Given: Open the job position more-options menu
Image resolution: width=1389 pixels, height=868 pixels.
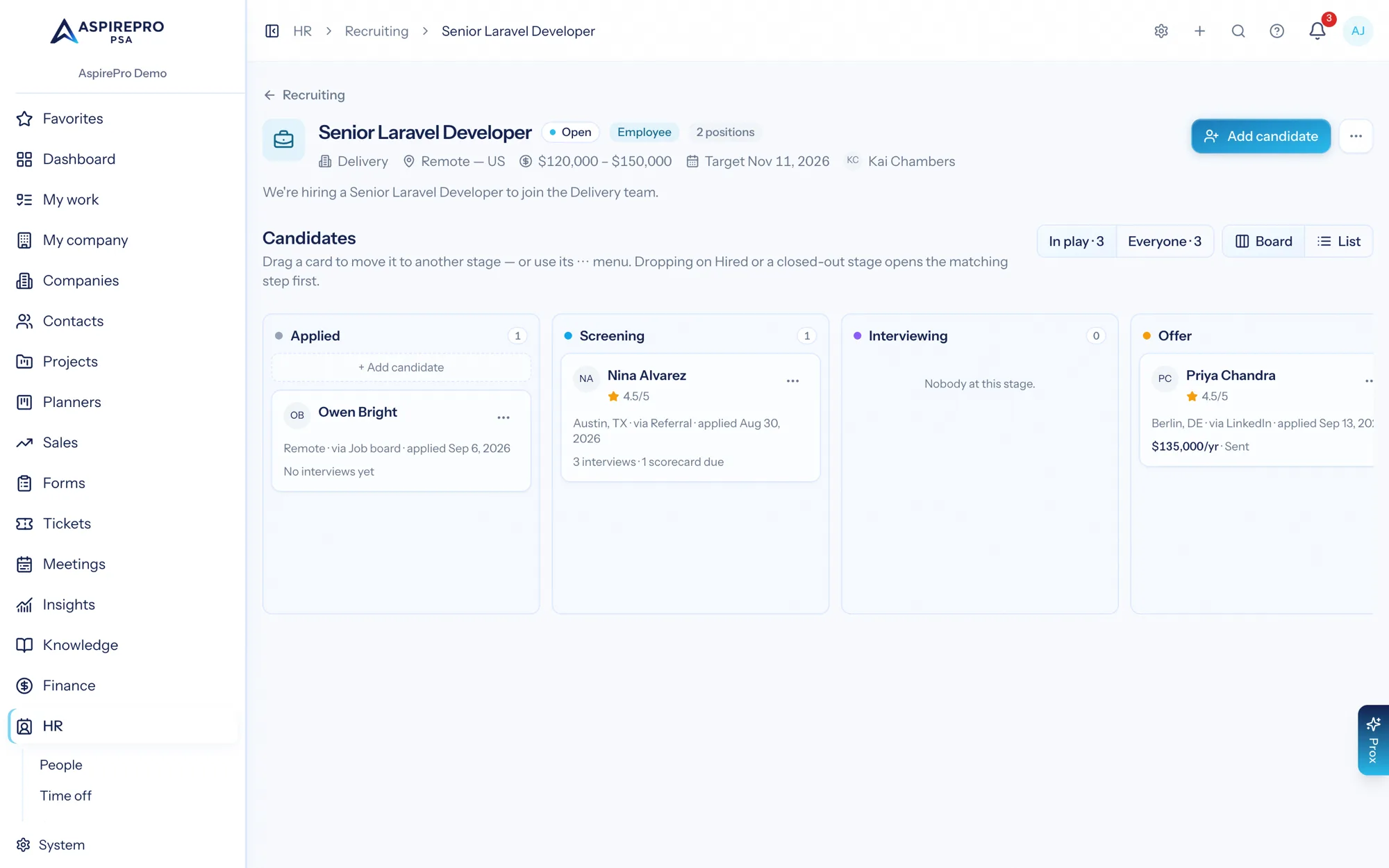Looking at the screenshot, I should click(x=1356, y=136).
